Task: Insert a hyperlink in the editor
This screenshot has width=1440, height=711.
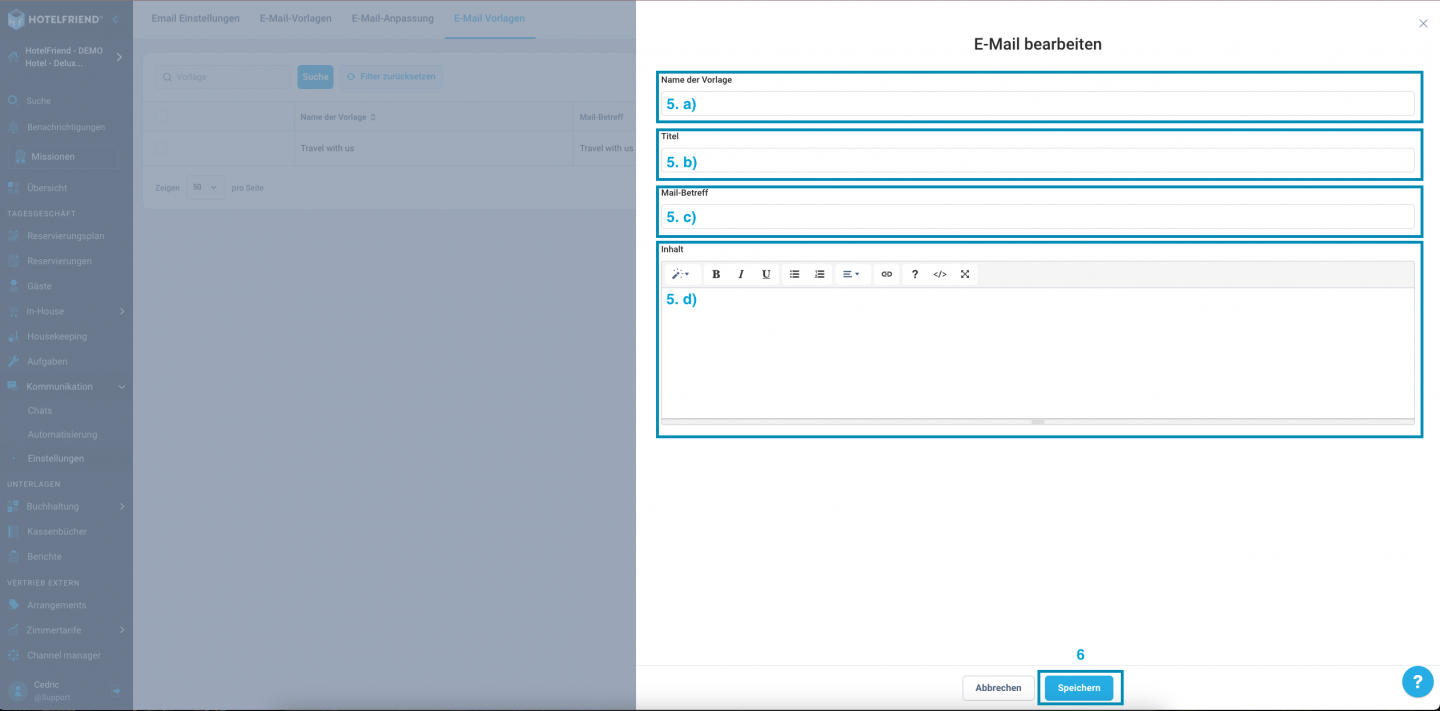Action: [886, 274]
